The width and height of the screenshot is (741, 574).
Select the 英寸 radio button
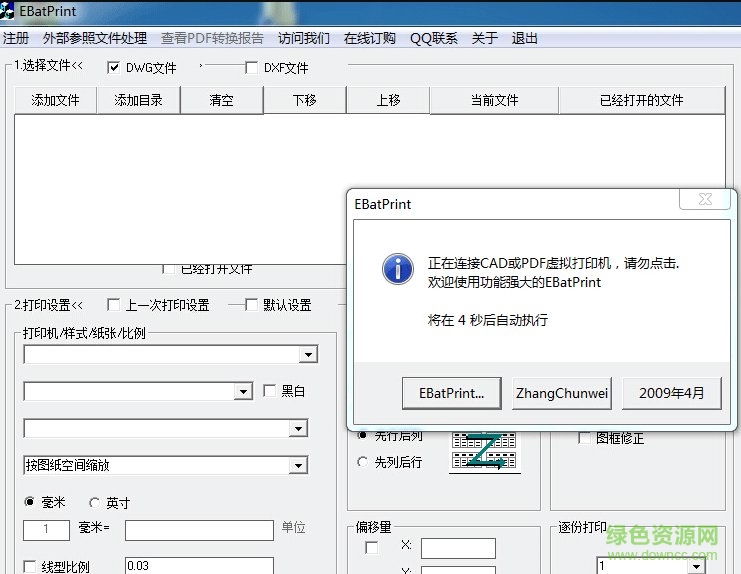coord(95,503)
